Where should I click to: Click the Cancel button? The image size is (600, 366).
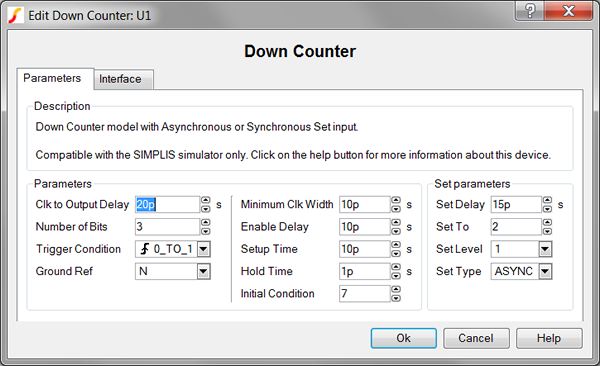[x=476, y=338]
